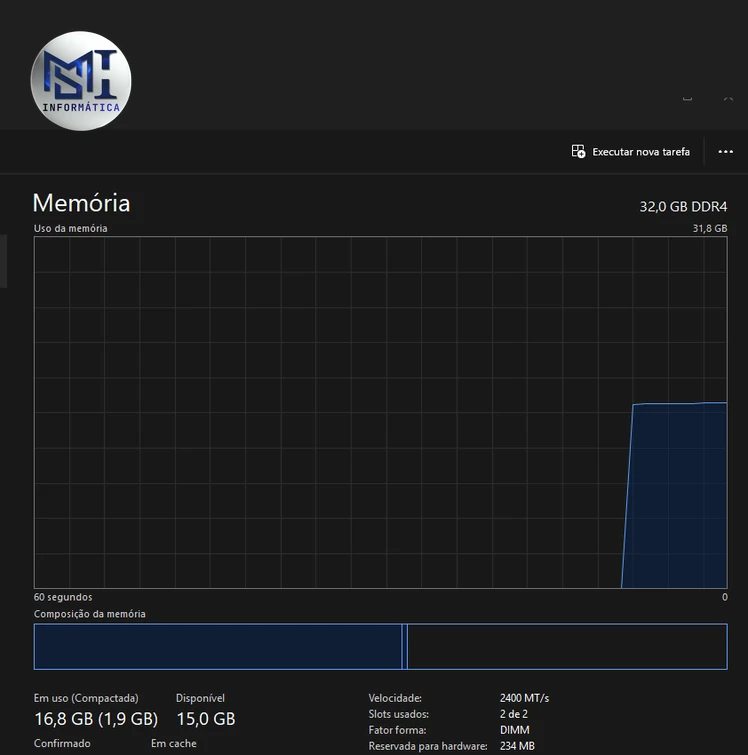Click the Fator forma label
Image resolution: width=748 pixels, height=755 pixels.
point(397,730)
